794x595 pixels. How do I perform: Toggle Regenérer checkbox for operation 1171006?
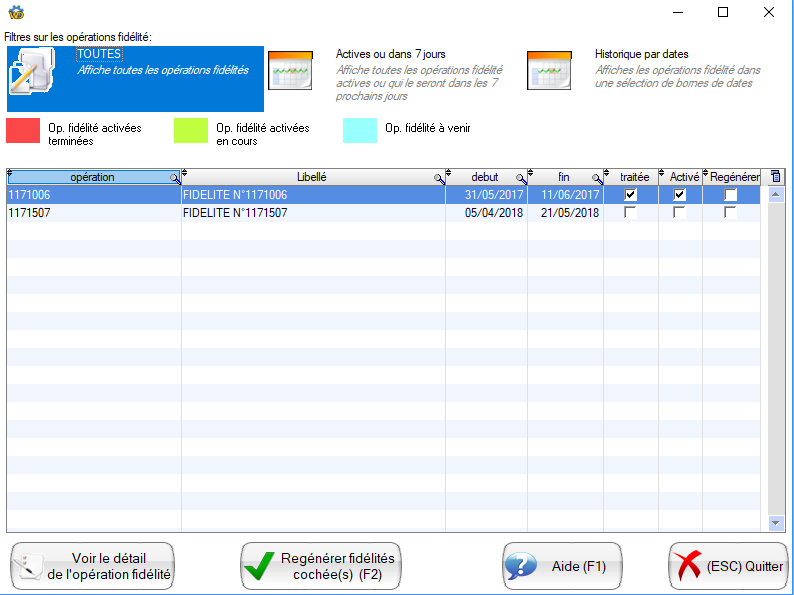[x=731, y=195]
